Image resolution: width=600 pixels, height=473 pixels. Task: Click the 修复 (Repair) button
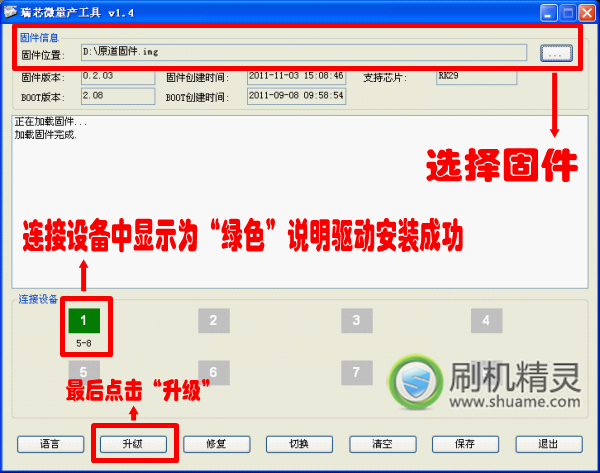point(217,444)
